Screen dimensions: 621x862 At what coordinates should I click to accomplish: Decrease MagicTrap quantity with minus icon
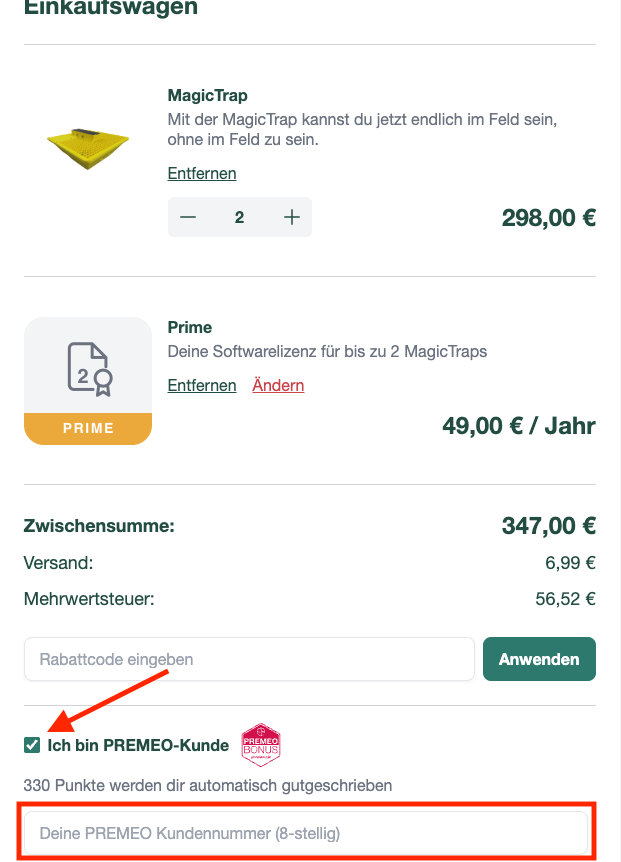tap(187, 216)
